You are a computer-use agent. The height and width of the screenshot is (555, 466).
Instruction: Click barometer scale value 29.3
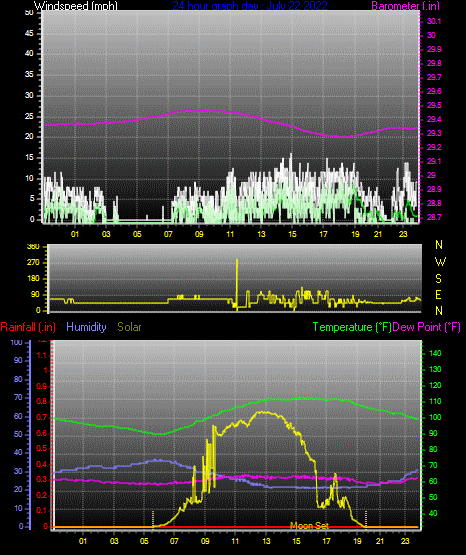pyautogui.click(x=434, y=133)
